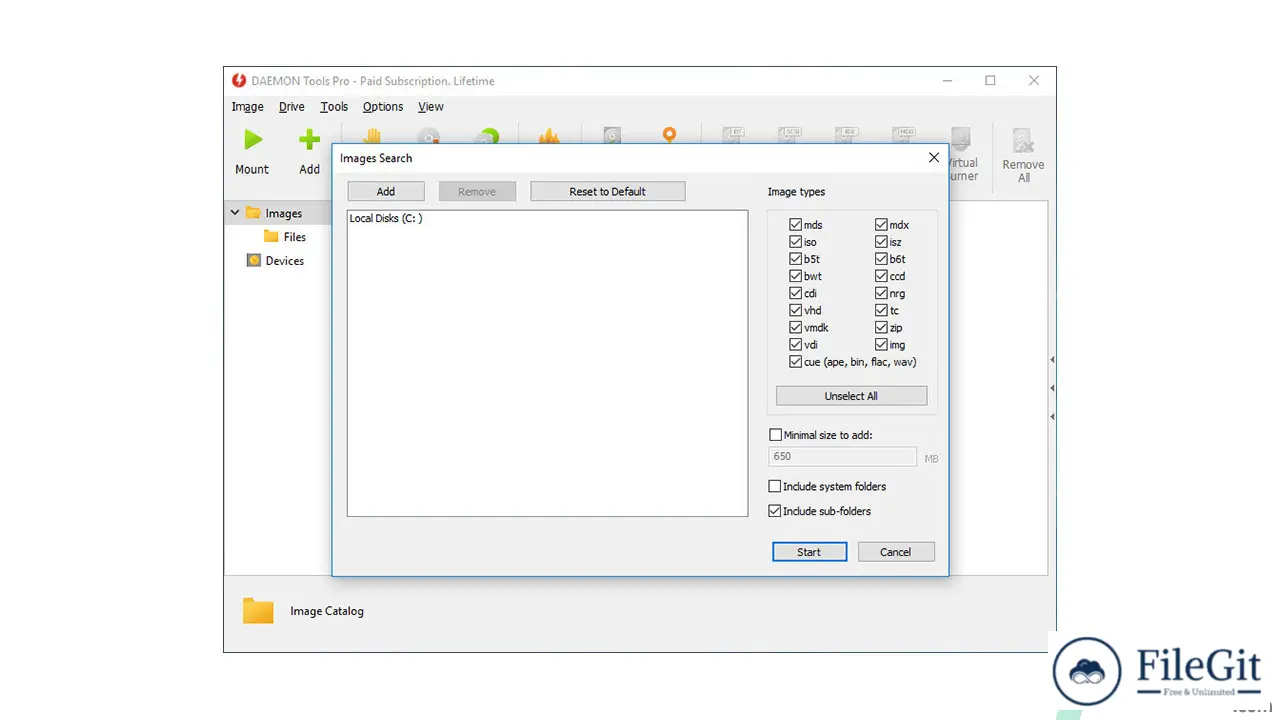Click the Cancel button

(896, 552)
